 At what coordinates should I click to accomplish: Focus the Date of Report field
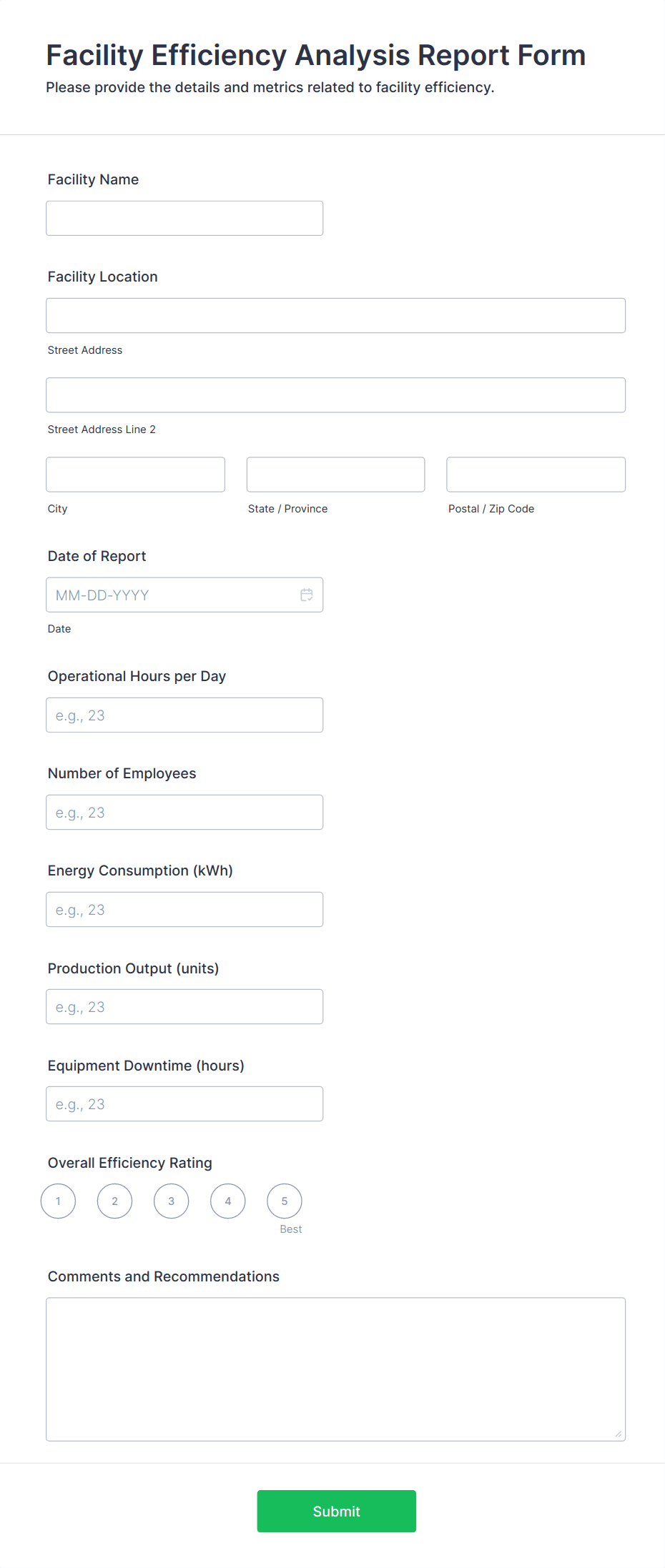click(x=172, y=595)
